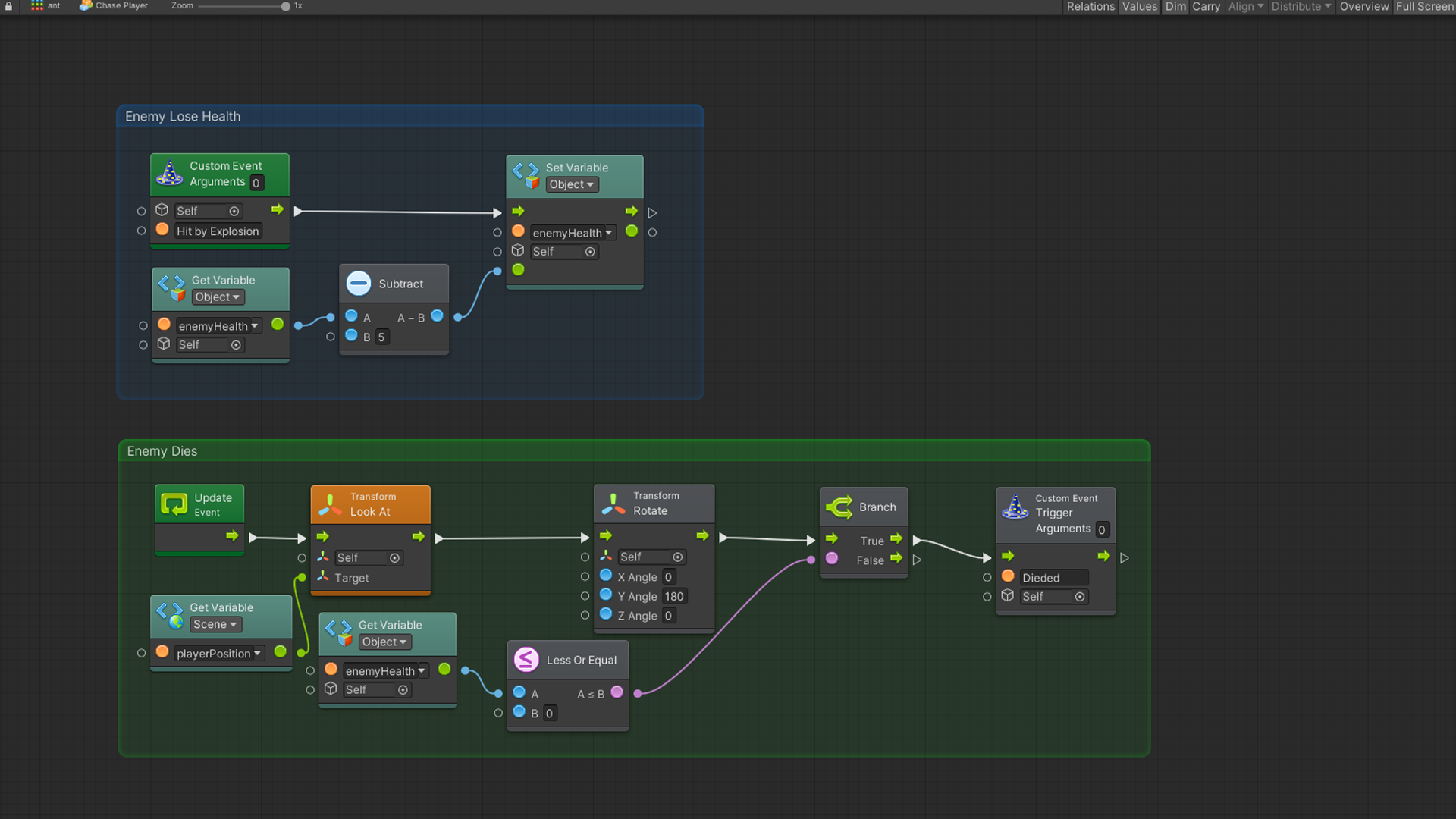Click Get Variable Scene globe icon
Viewport: 1456px width, 819px height.
(x=170, y=616)
